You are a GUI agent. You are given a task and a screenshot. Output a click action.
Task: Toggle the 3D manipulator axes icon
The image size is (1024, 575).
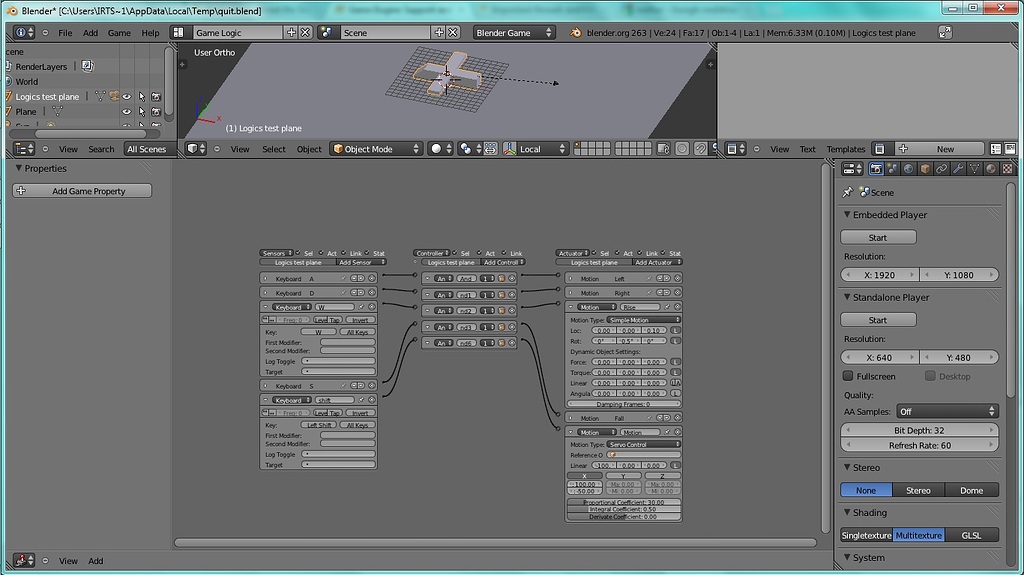509,149
